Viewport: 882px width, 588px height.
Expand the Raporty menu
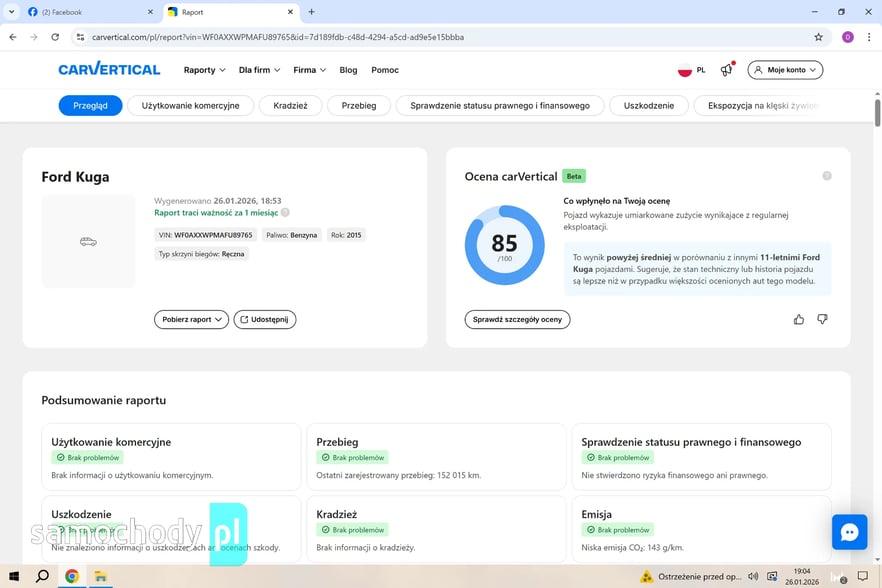[205, 70]
